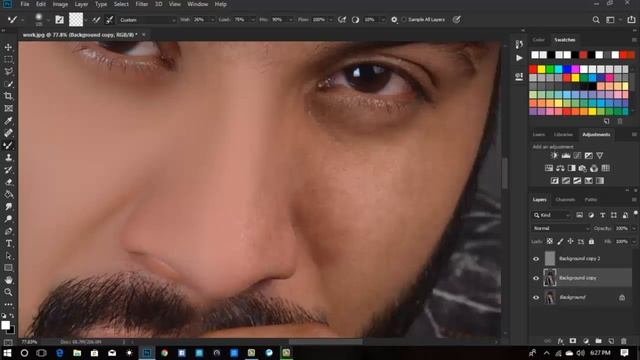Toggle load brush after each stroke

(x=96, y=20)
